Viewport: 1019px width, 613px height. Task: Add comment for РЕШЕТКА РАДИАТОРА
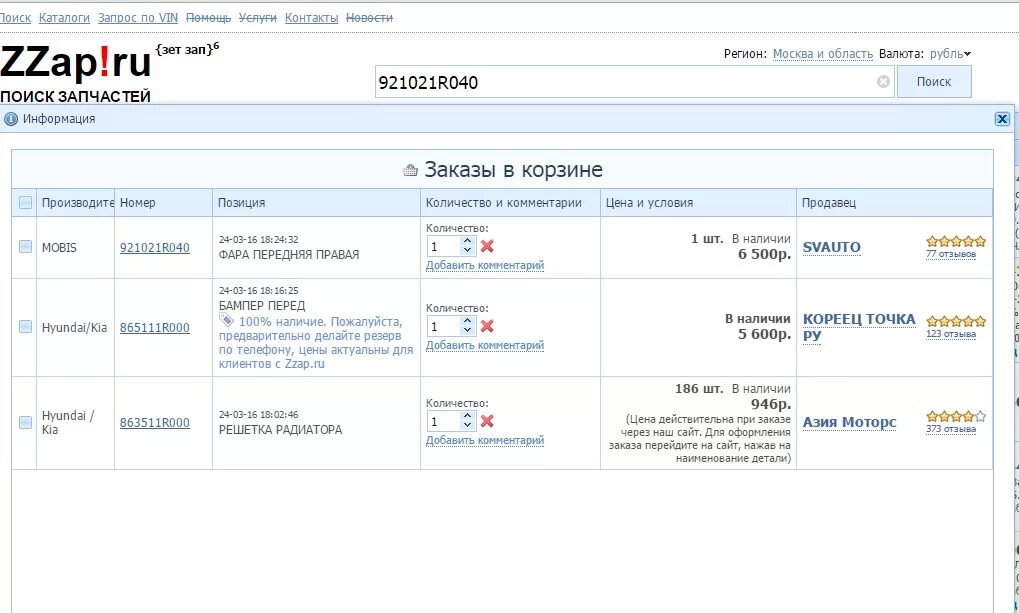pyautogui.click(x=485, y=440)
